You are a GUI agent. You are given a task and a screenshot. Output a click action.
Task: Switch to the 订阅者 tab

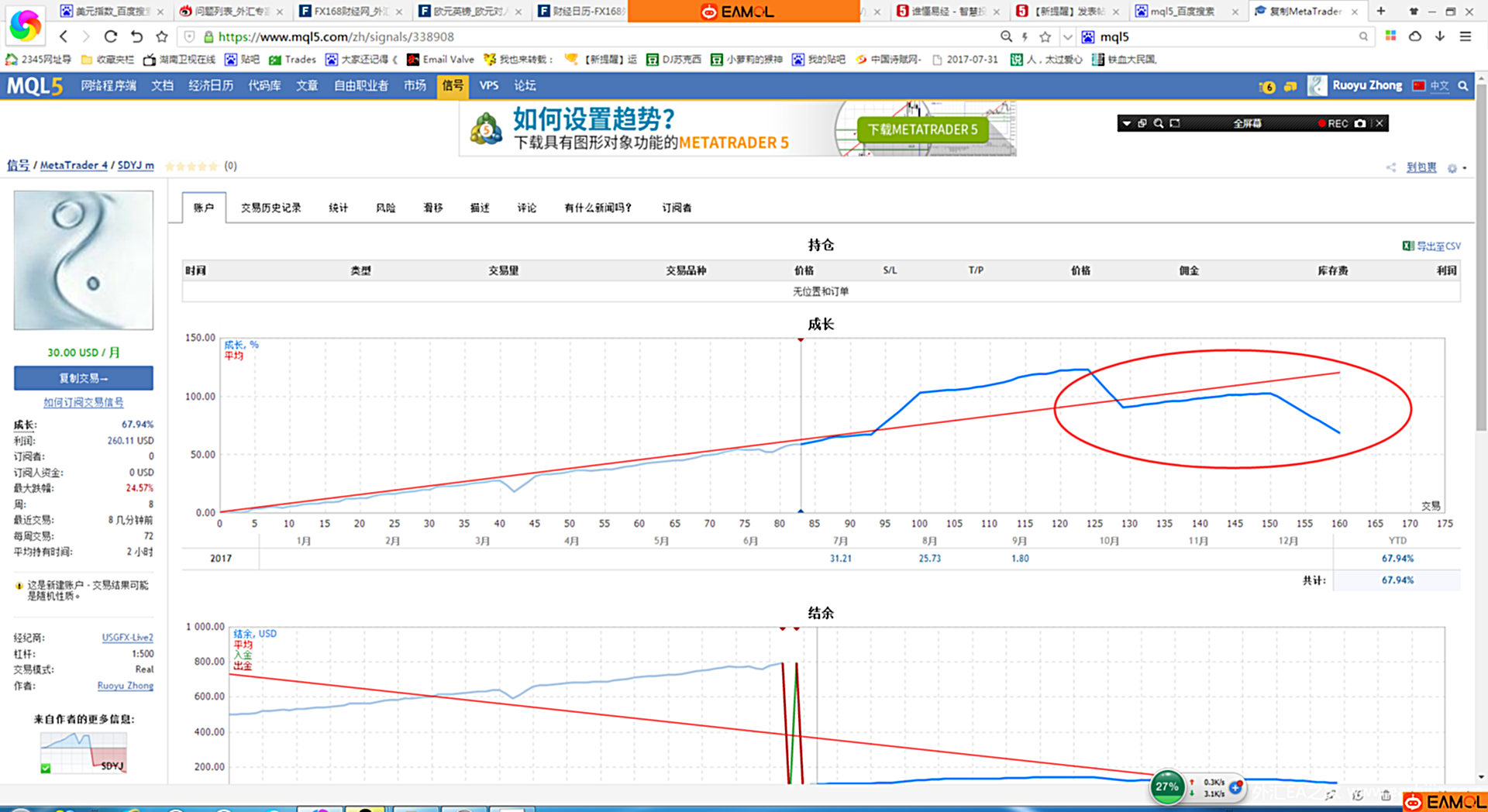677,208
